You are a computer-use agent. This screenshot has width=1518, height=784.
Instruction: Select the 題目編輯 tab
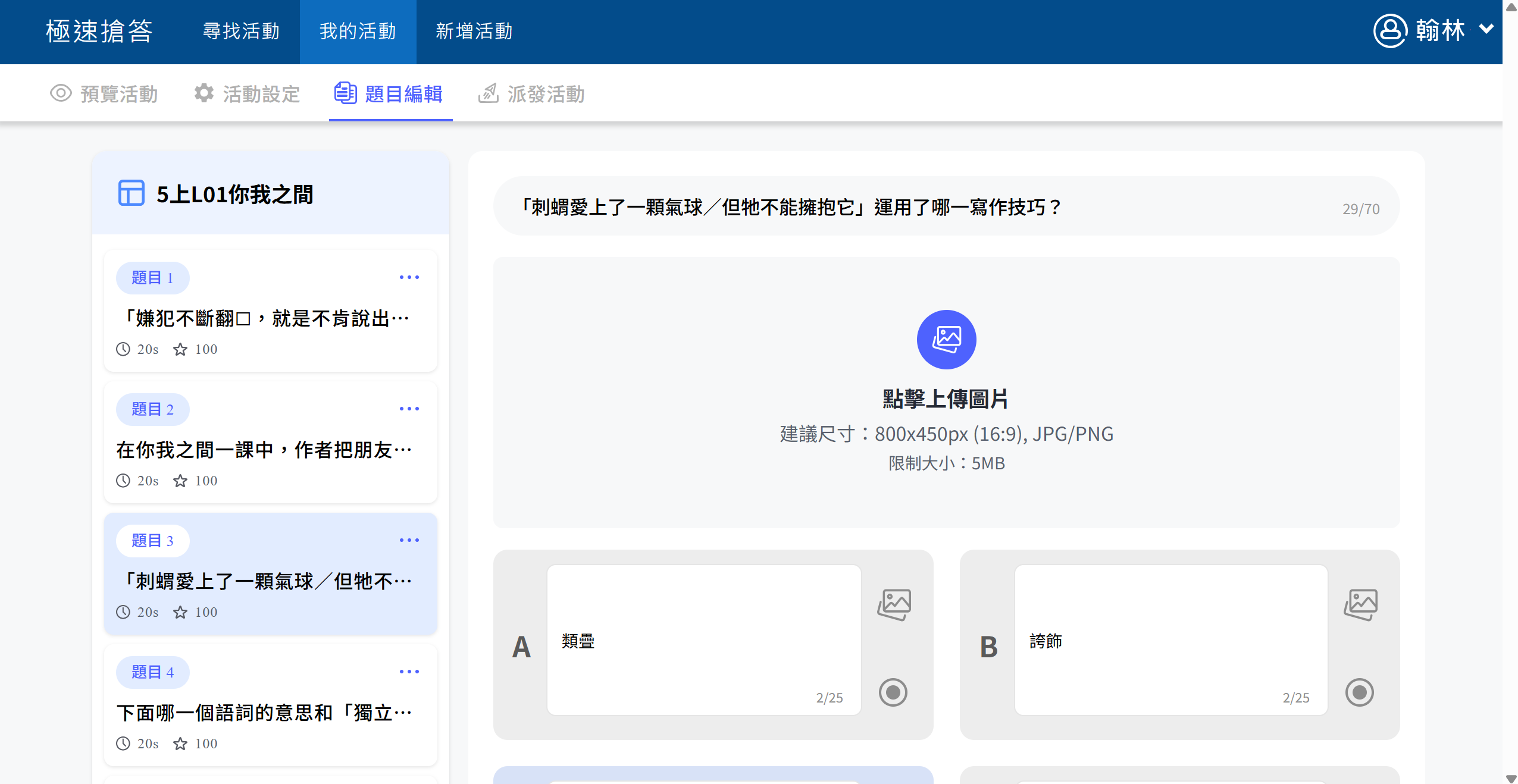pos(390,93)
